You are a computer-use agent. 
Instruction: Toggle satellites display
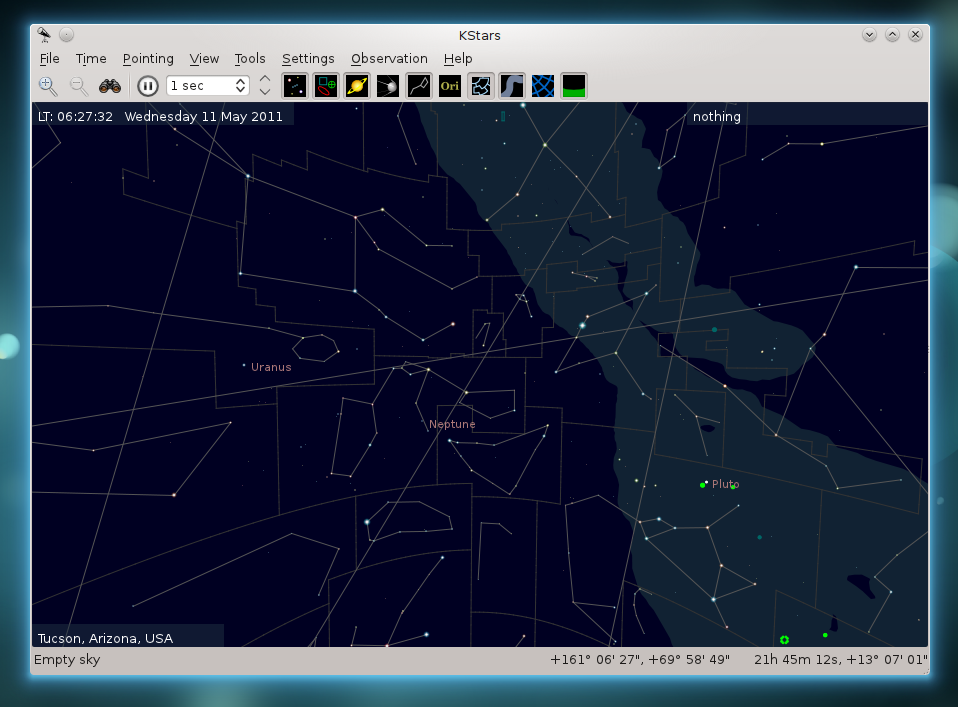point(388,86)
